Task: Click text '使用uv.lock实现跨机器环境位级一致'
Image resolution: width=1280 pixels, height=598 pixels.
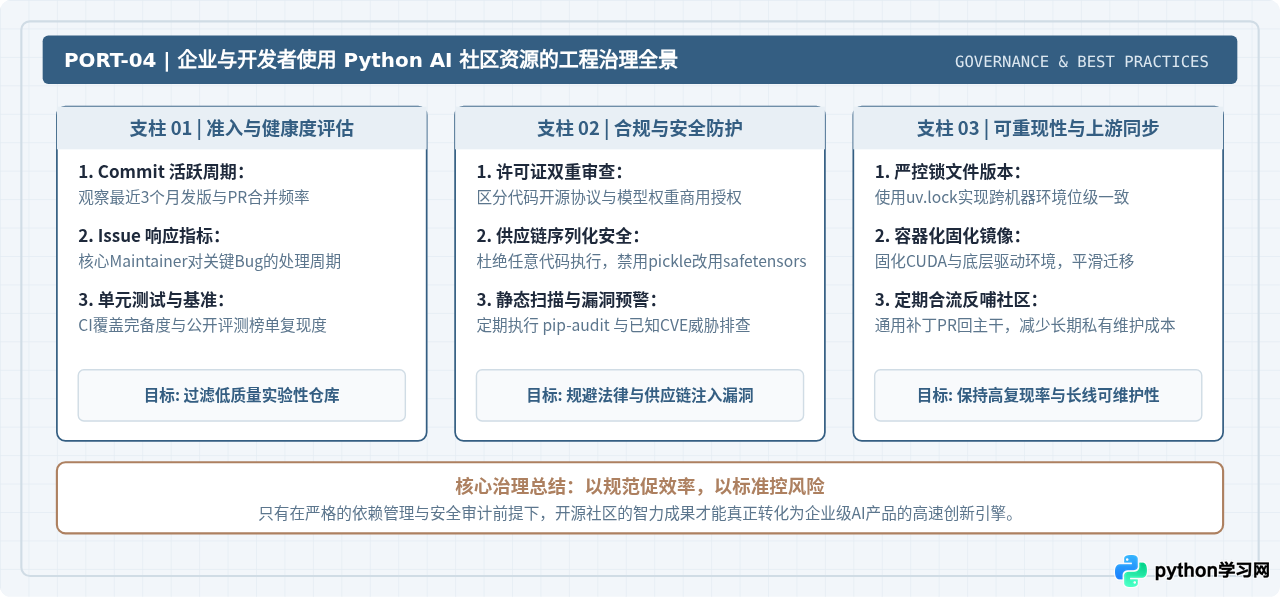Action: (x=1002, y=197)
